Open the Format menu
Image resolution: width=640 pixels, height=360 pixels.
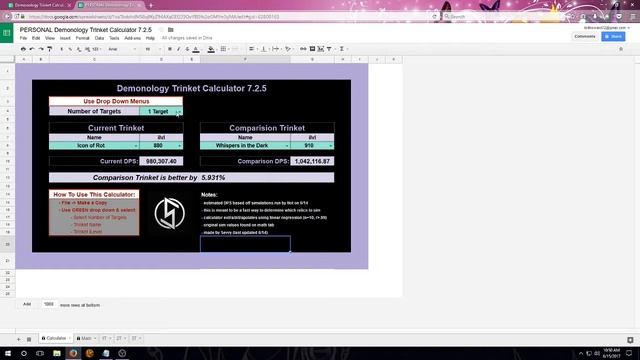[x=82, y=38]
